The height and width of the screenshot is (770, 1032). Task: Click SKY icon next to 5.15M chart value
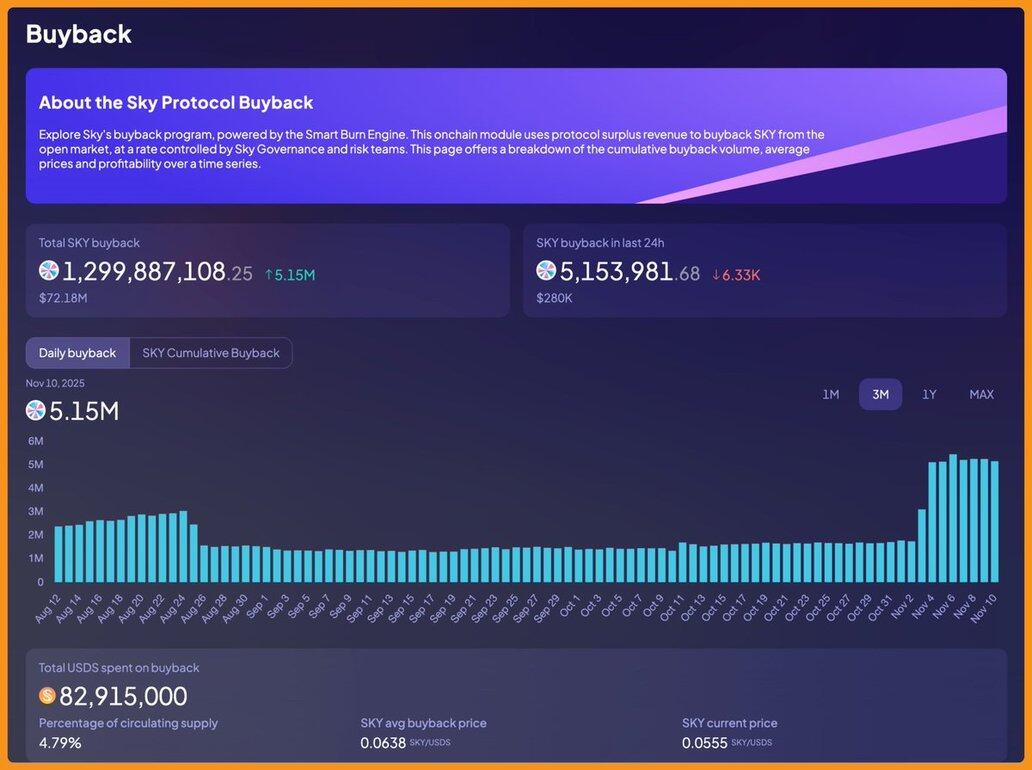[x=36, y=410]
